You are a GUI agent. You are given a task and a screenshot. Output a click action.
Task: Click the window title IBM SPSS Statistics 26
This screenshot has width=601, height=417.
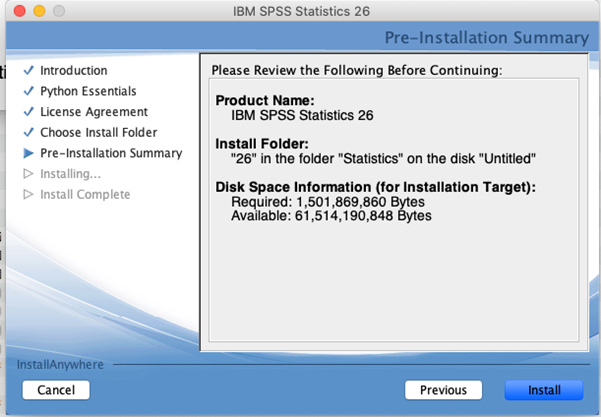(301, 11)
